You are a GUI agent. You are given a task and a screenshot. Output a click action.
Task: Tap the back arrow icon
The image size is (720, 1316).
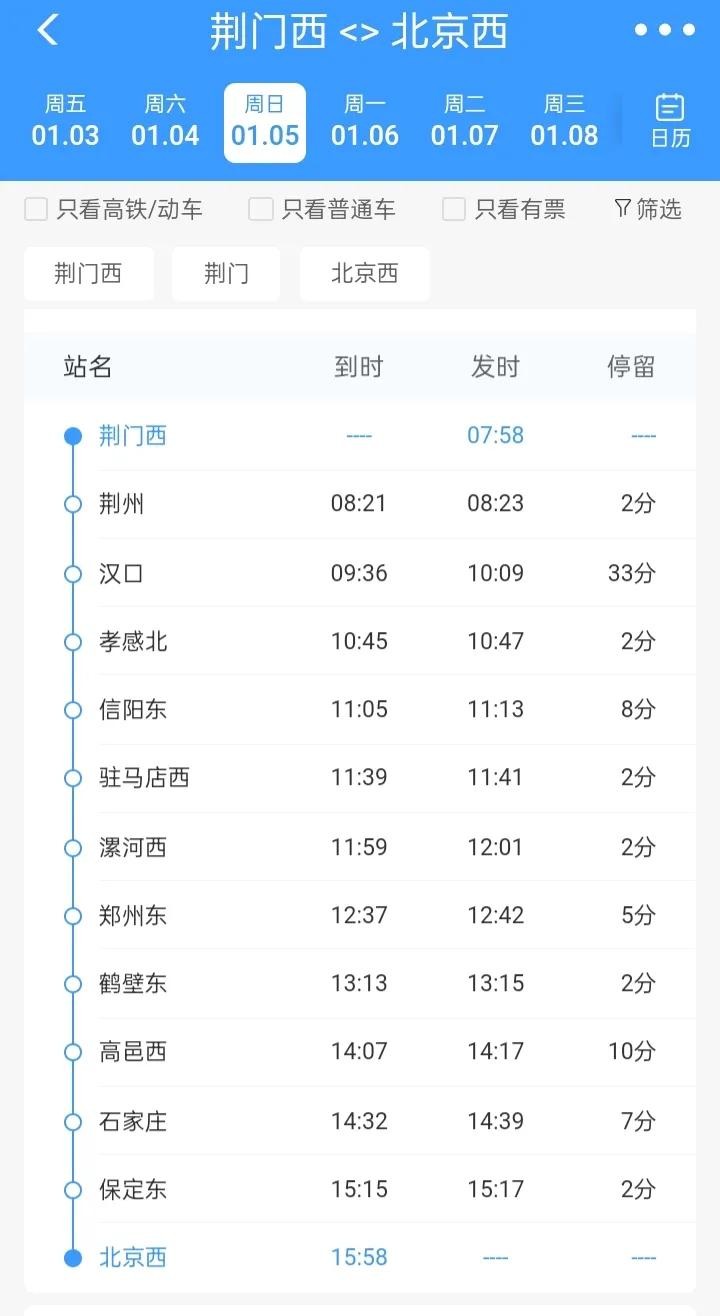47,30
